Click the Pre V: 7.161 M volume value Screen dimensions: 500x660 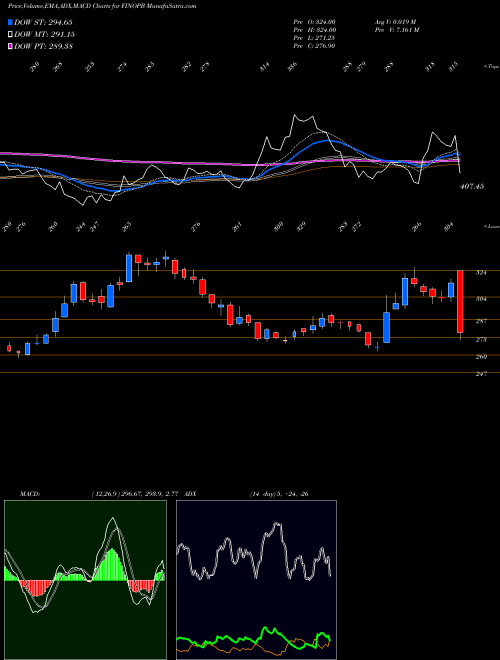tap(396, 30)
